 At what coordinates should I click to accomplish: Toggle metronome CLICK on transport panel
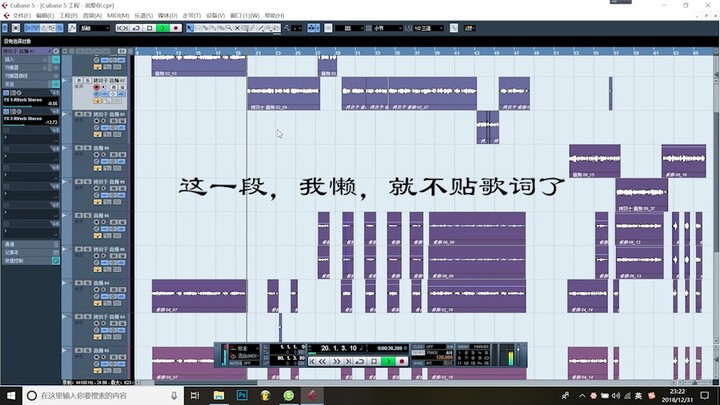pyautogui.click(x=418, y=347)
